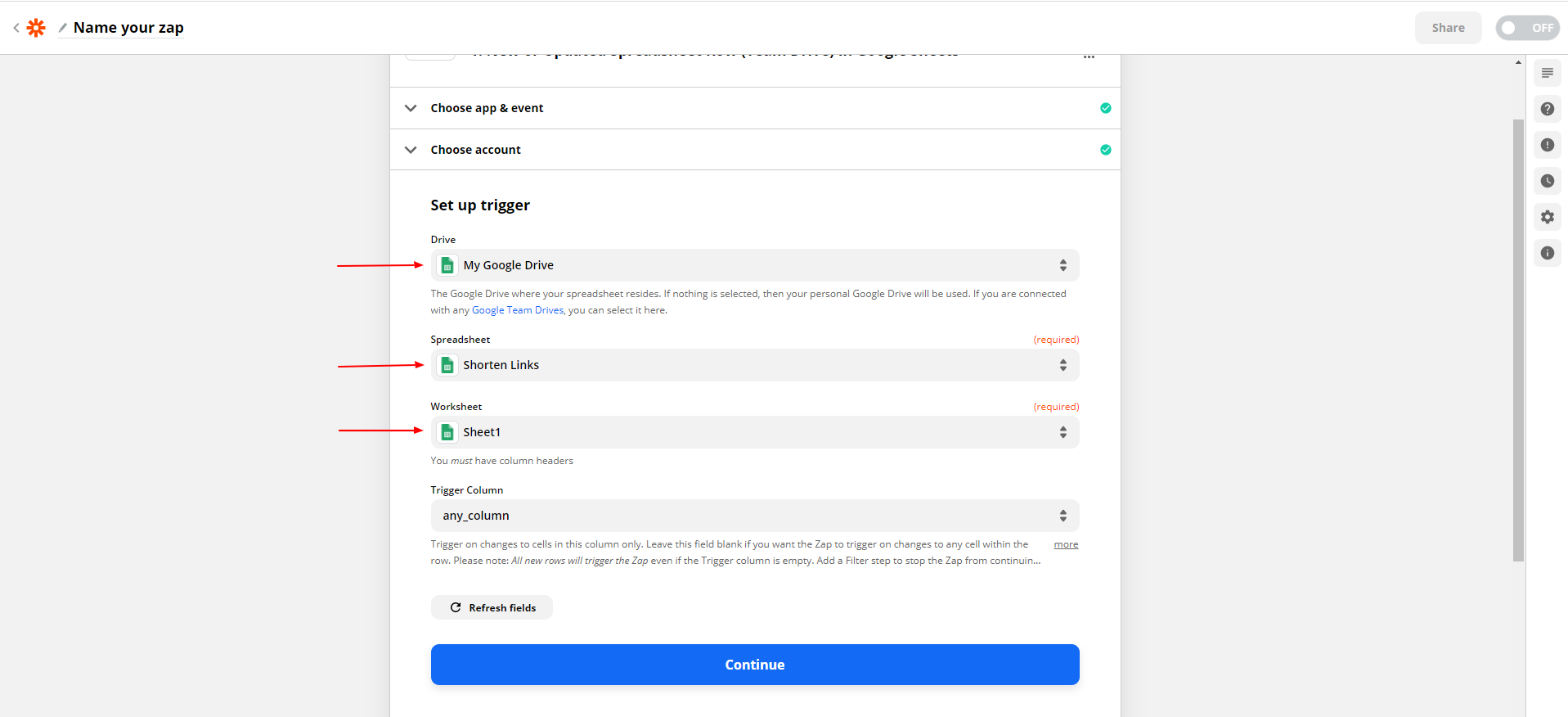The width and height of the screenshot is (1568, 717).
Task: Click the pencil icon to rename zap
Action: pyautogui.click(x=62, y=28)
